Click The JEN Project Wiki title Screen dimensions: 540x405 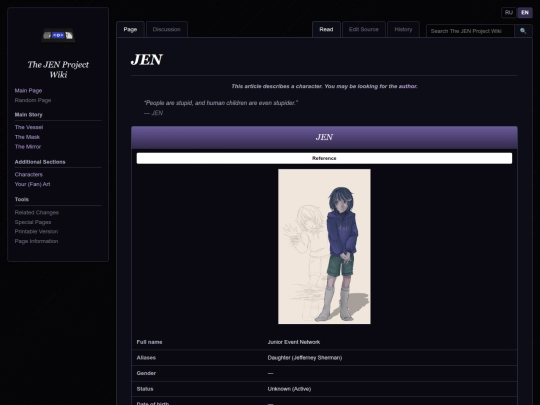click(x=58, y=70)
